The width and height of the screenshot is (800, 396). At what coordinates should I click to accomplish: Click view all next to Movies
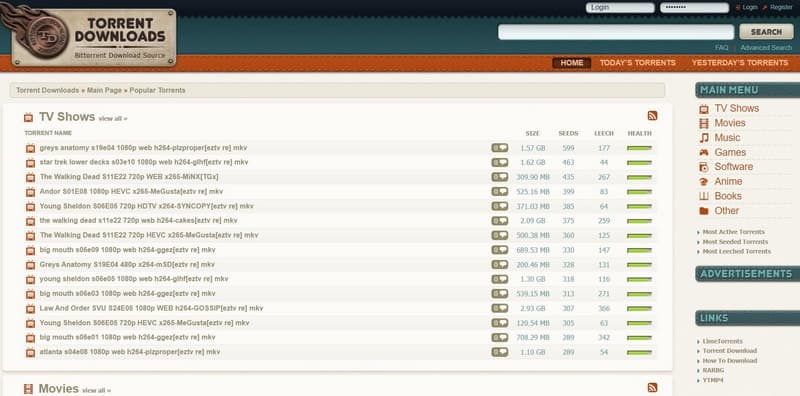(96, 390)
